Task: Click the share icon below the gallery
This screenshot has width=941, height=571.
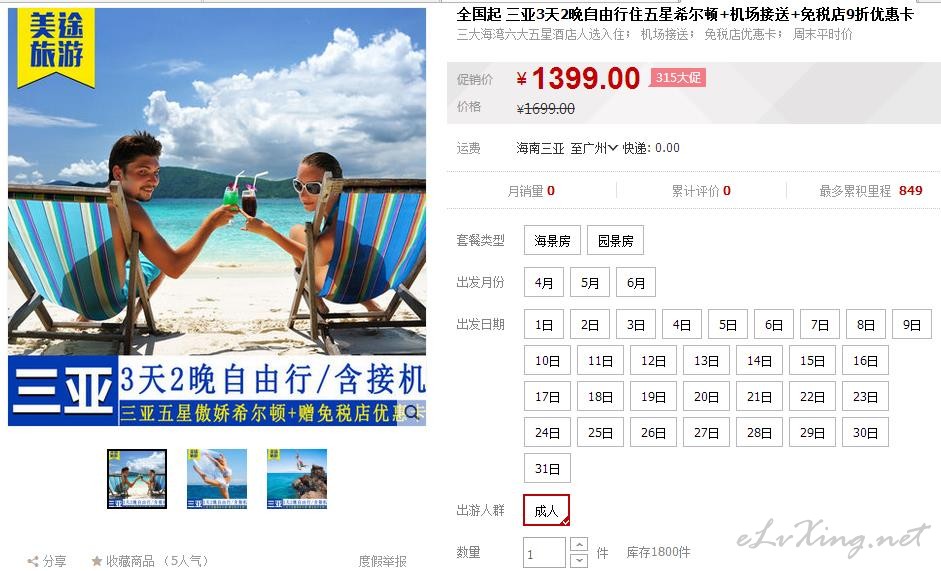Action: pos(34,561)
